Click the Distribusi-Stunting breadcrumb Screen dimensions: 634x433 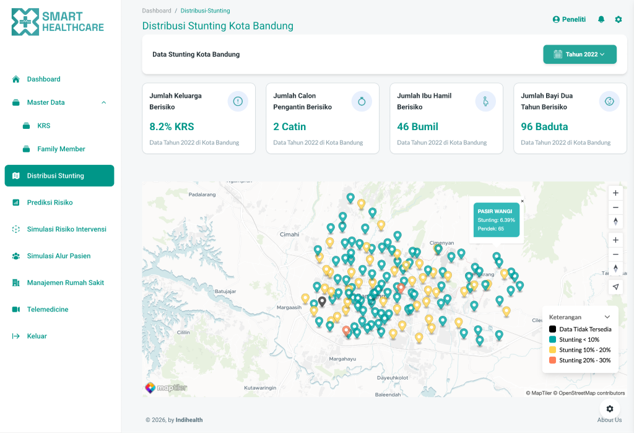[x=205, y=11]
